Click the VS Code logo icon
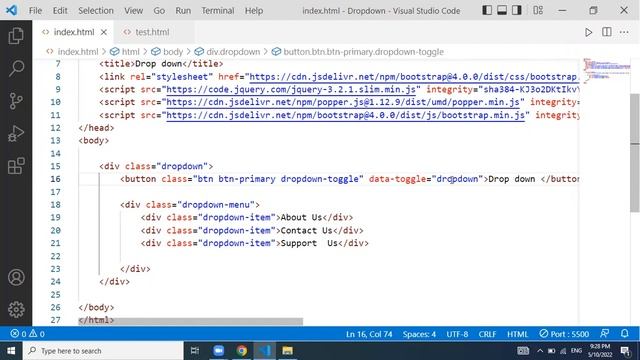The image size is (640, 360). click(11, 10)
